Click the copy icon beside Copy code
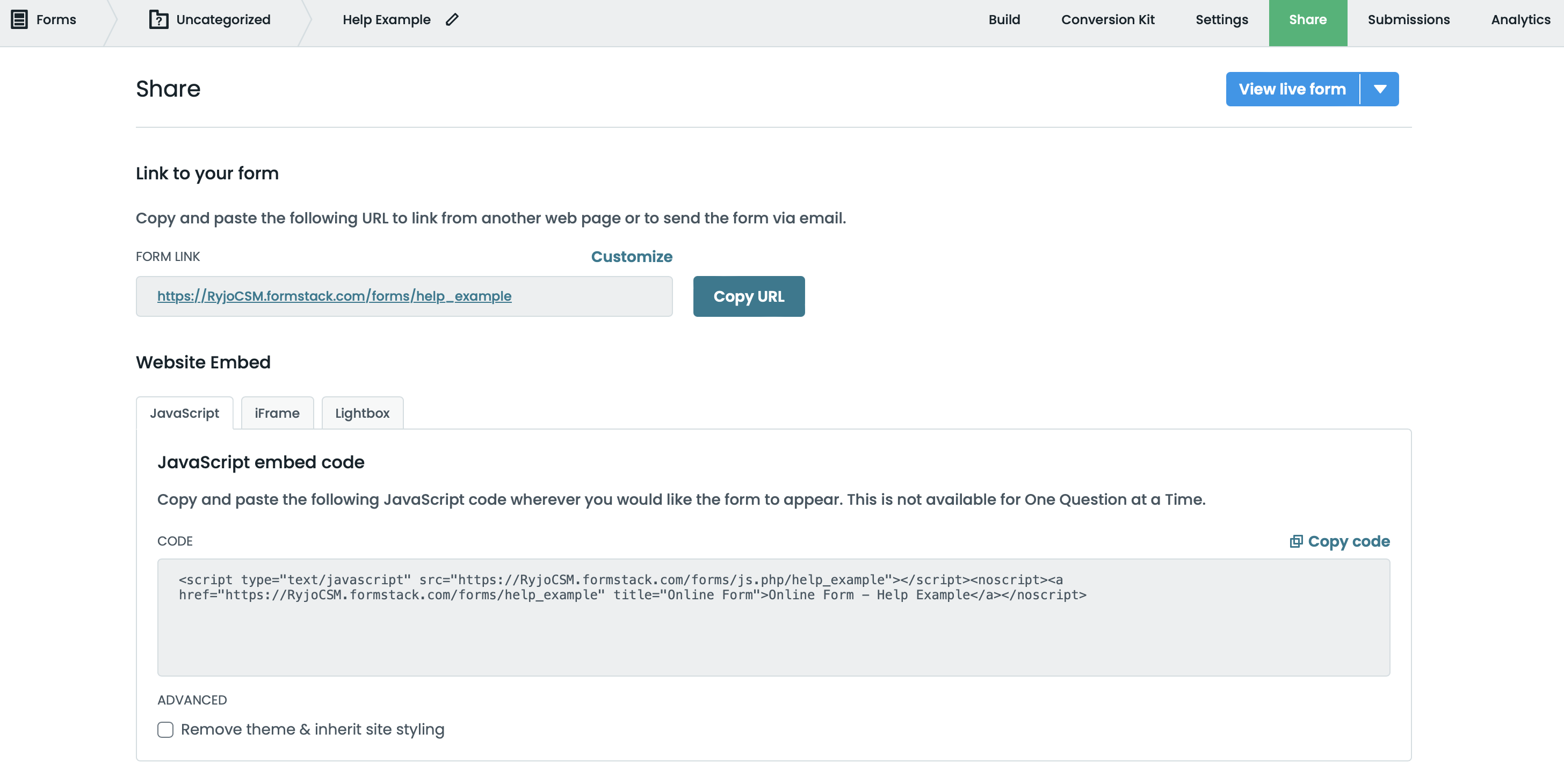This screenshot has height=784, width=1564. pos(1295,541)
